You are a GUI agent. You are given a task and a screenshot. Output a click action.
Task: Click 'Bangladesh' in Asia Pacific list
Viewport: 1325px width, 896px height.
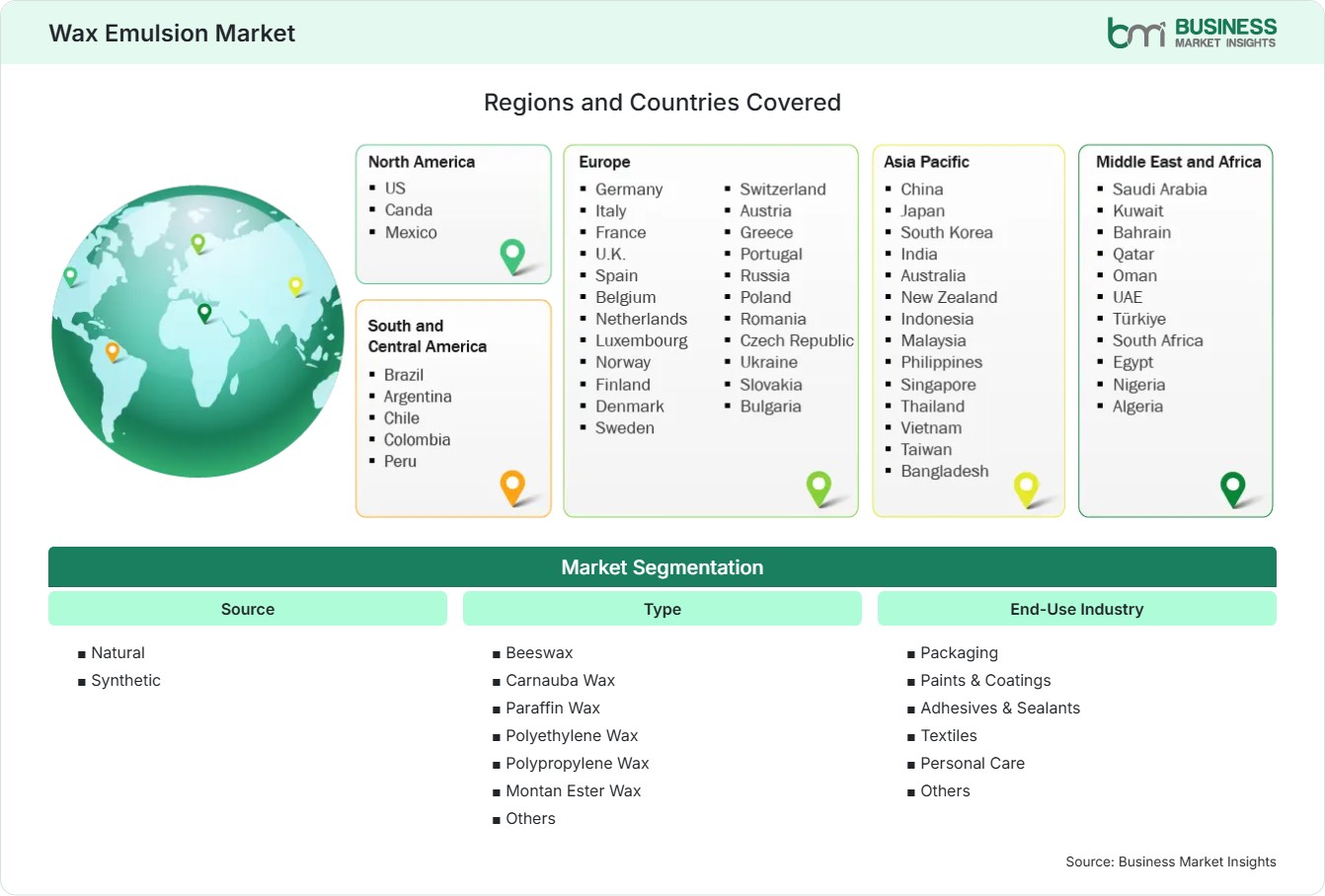944,471
